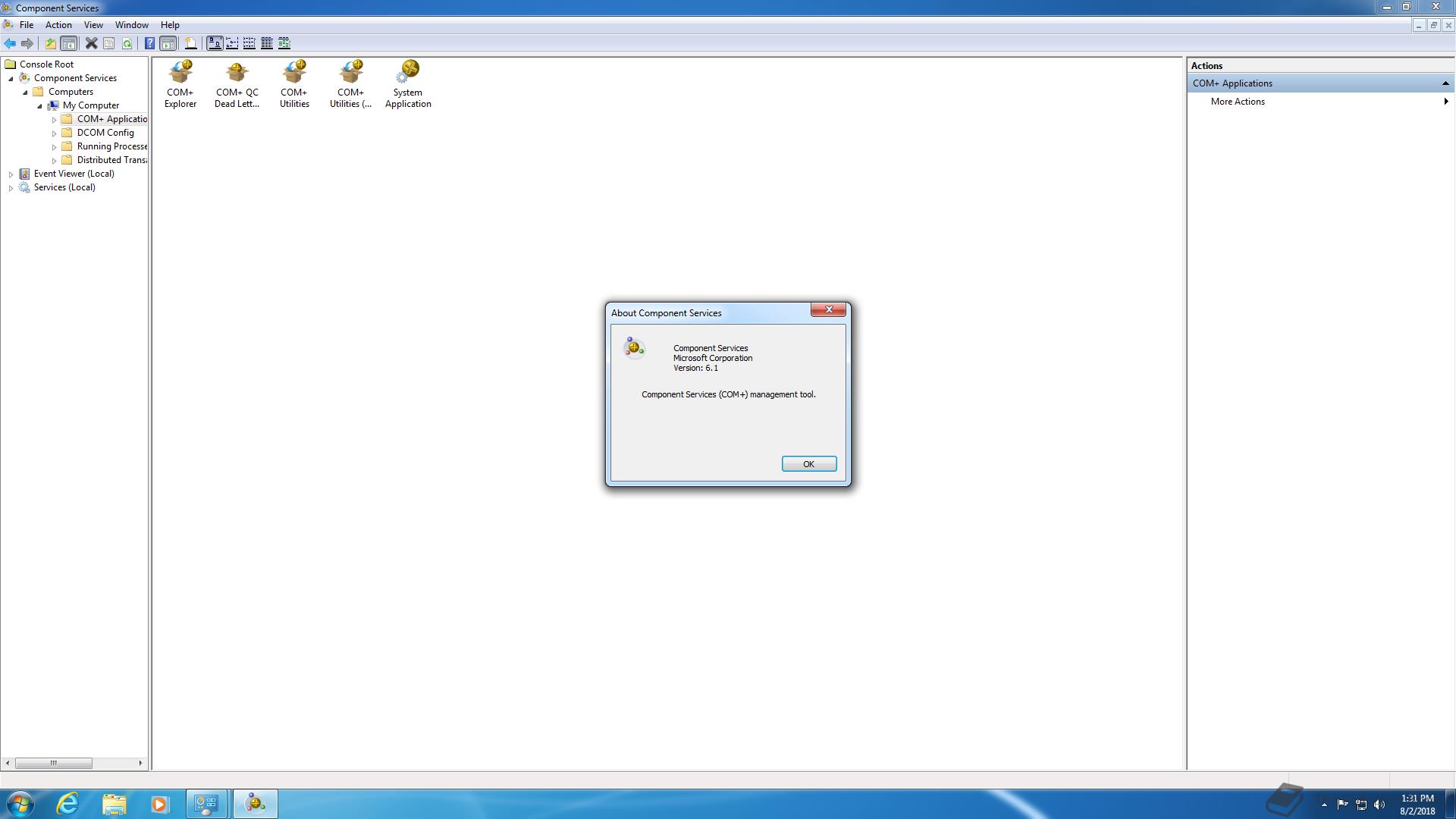Collapse the Computers tree node
This screenshot has height=819, width=1456.
25,92
